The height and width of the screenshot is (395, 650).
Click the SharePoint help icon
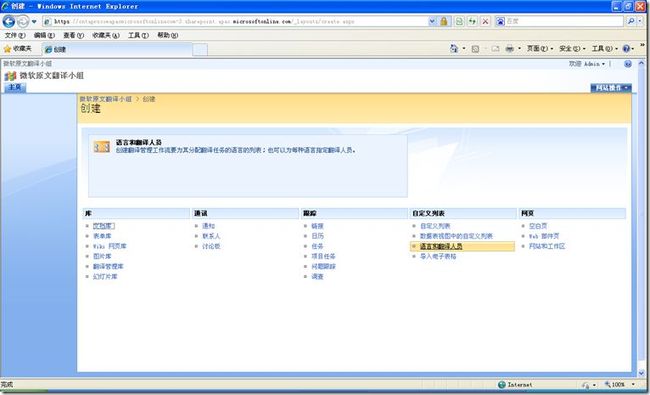coord(628,64)
